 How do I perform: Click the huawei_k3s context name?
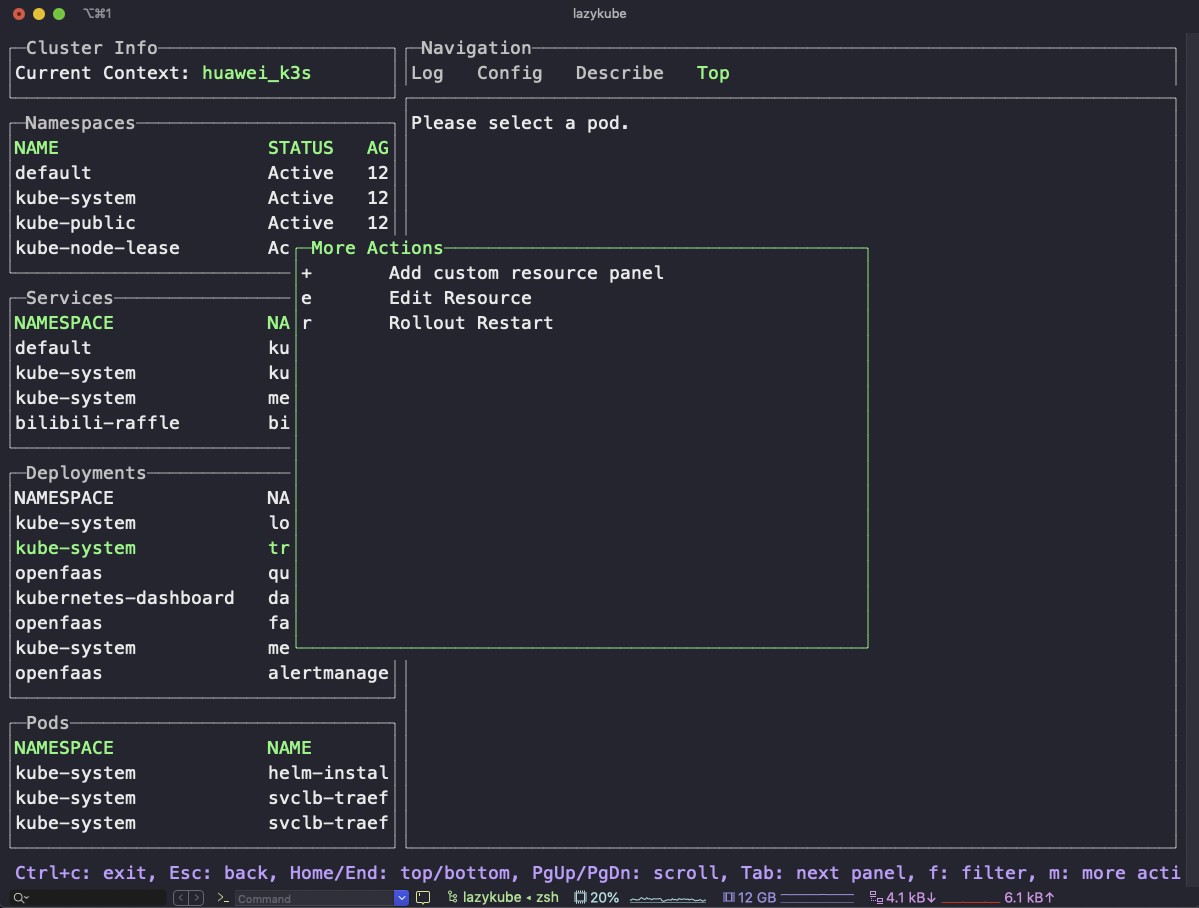(256, 73)
